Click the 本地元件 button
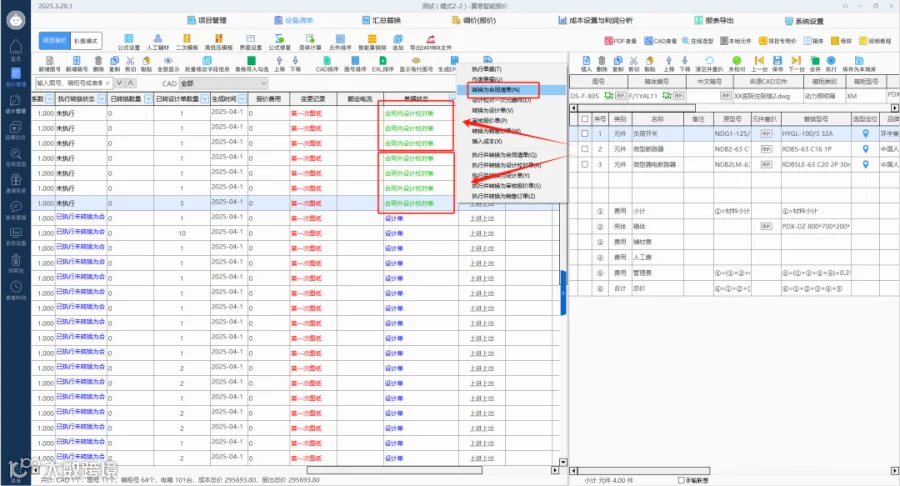The image size is (900, 486). click(x=736, y=41)
